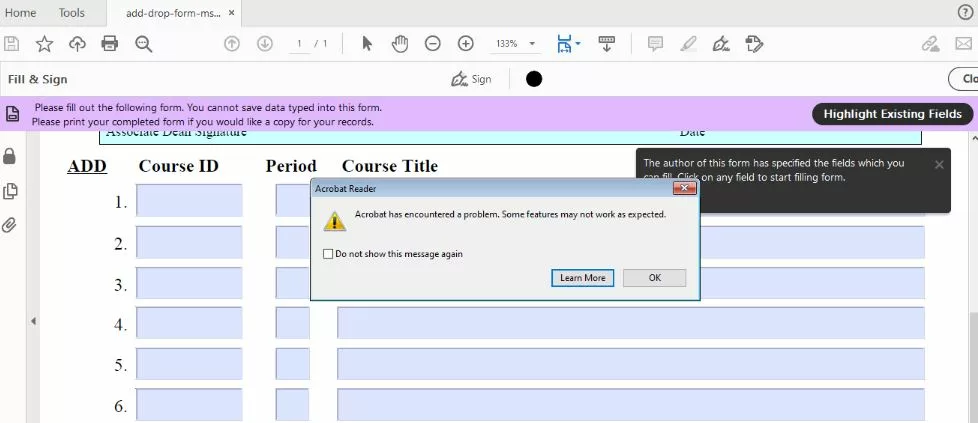Viewport: 978px width, 423px height.
Task: Expand the left navigation pane arrow
Action: 33,321
